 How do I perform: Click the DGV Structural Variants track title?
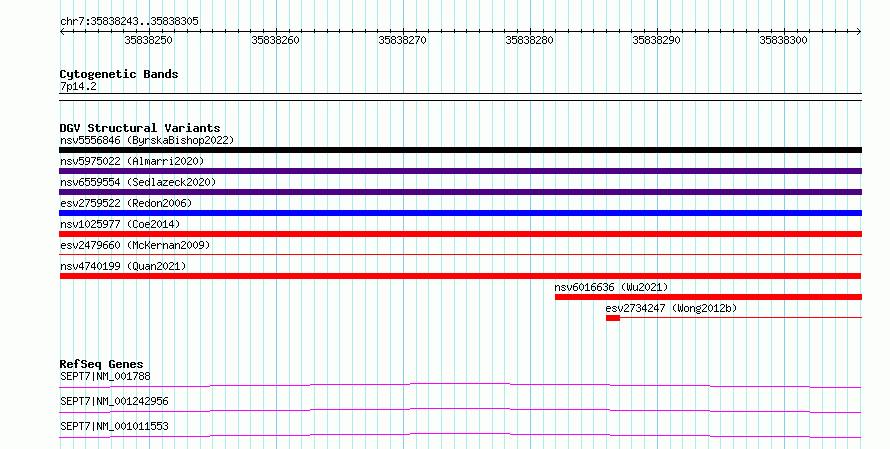tap(140, 128)
